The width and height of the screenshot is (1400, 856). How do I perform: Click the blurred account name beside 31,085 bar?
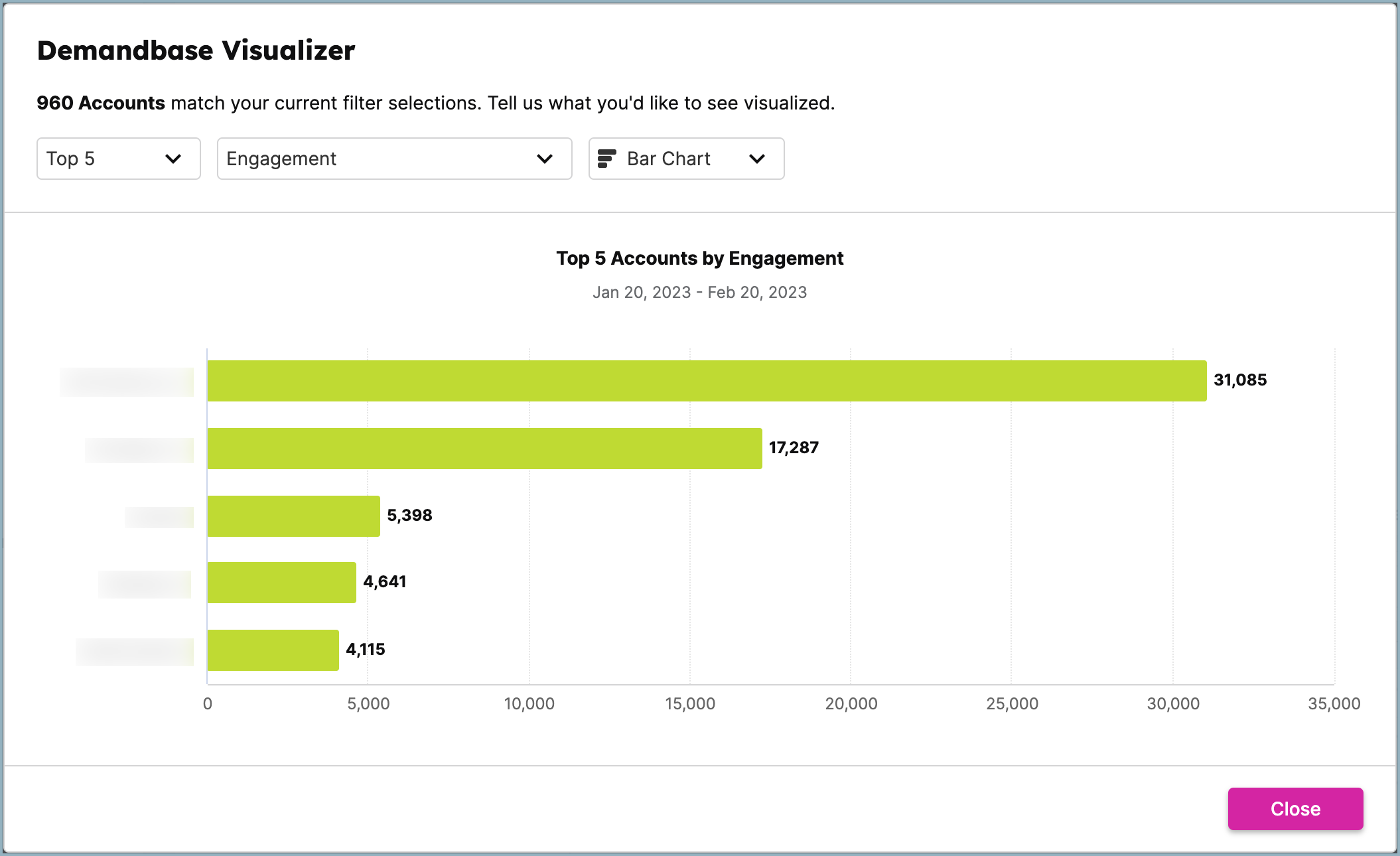coord(127,382)
